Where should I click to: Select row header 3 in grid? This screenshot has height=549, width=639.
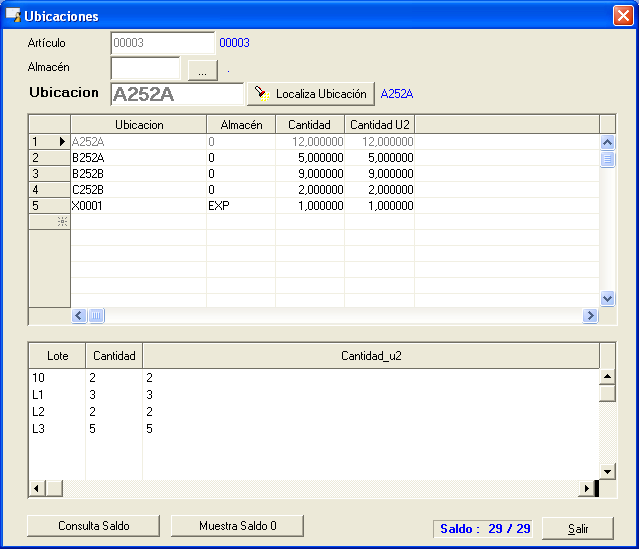tap(49, 174)
